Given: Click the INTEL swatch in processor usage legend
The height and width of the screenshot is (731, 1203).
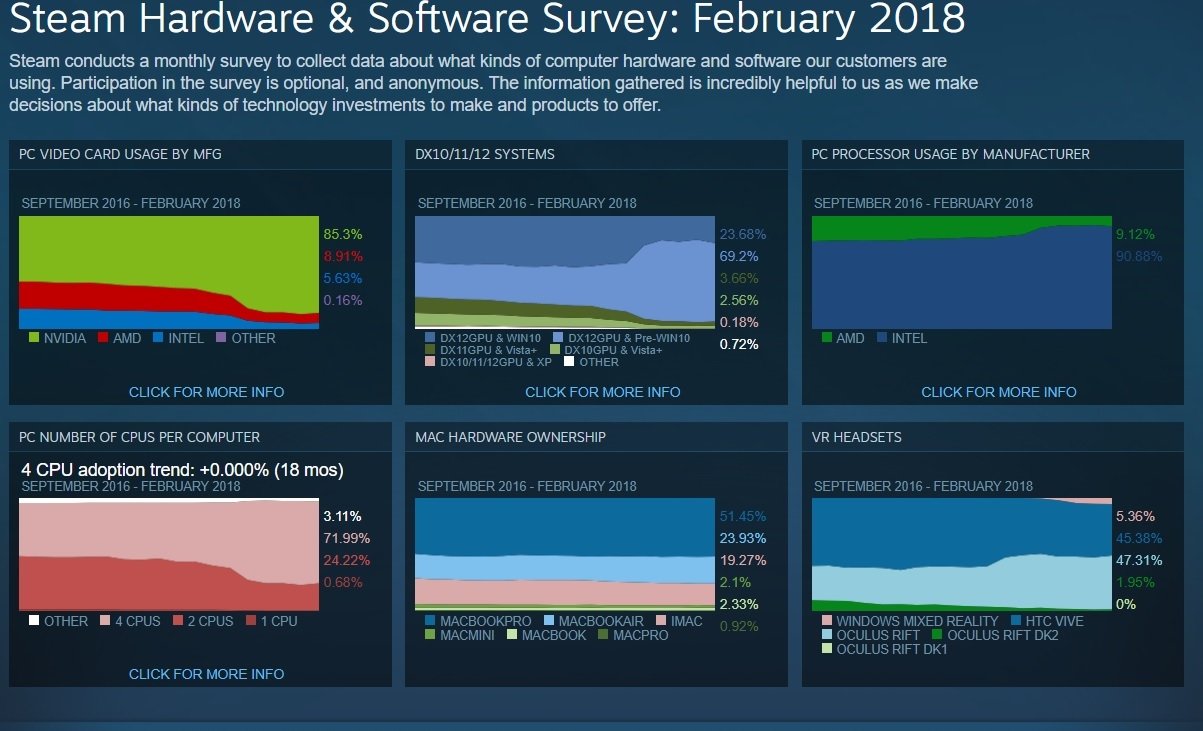Looking at the screenshot, I should (882, 338).
